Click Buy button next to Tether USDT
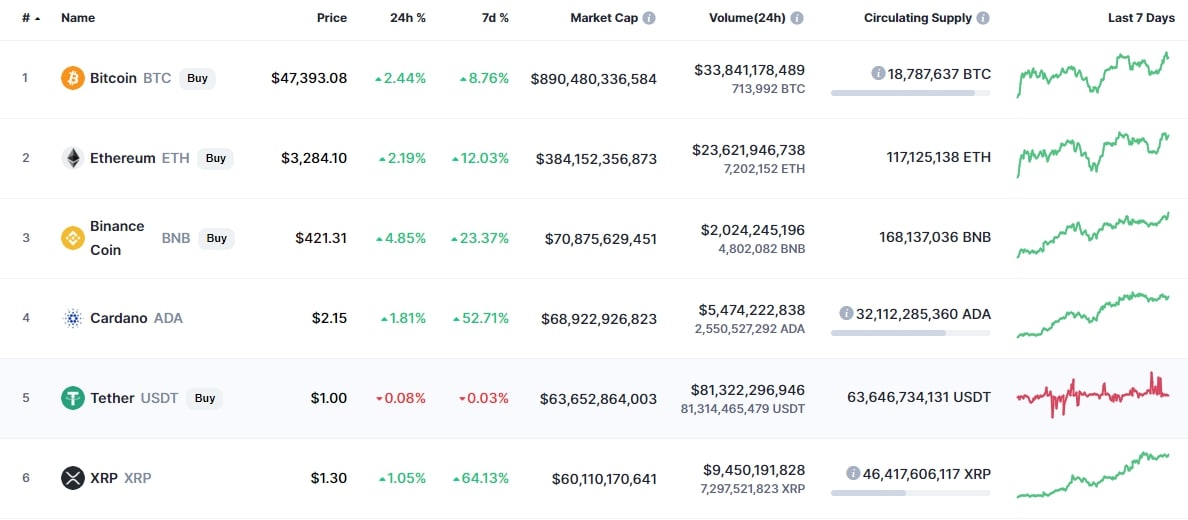This screenshot has height=520, width=1188. point(205,398)
